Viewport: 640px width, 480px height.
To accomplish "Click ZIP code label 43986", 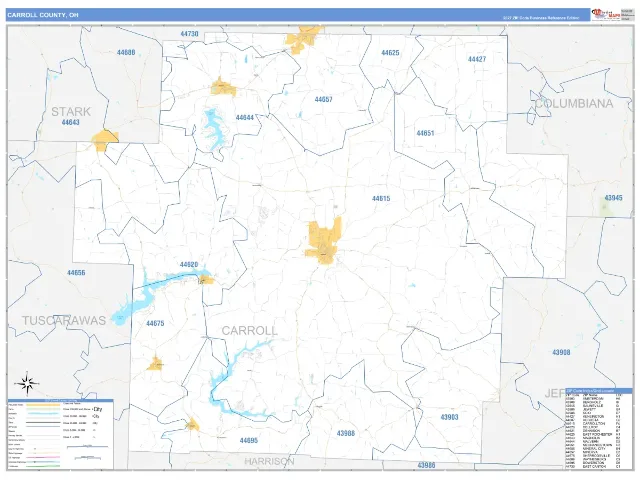I will pyautogui.click(x=426, y=465).
